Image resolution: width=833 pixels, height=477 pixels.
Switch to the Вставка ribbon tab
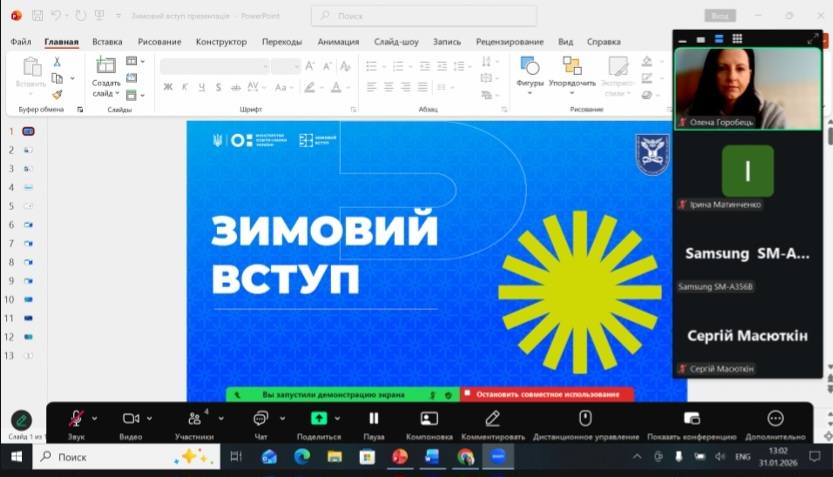click(107, 42)
